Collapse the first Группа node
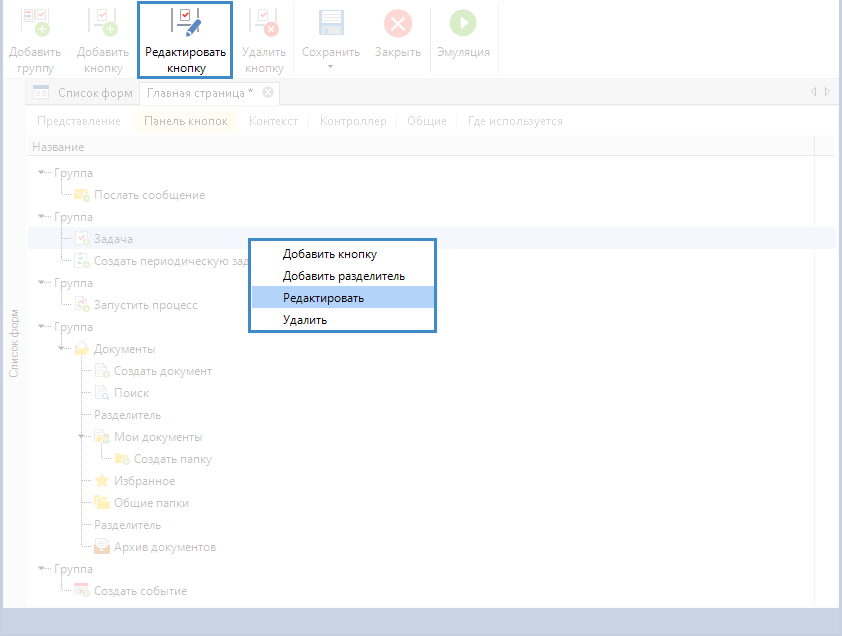This screenshot has height=636, width=842. click(41, 173)
